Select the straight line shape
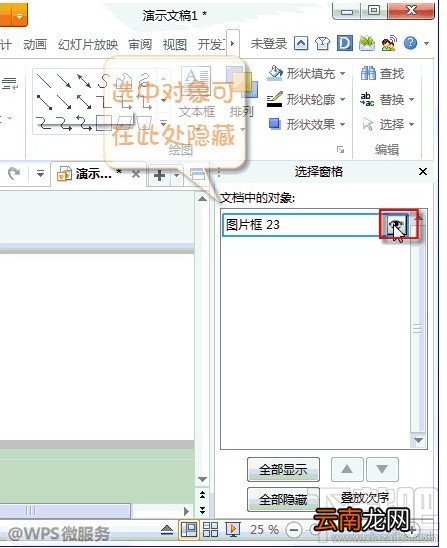The image size is (447, 548). pyautogui.click(x=44, y=81)
